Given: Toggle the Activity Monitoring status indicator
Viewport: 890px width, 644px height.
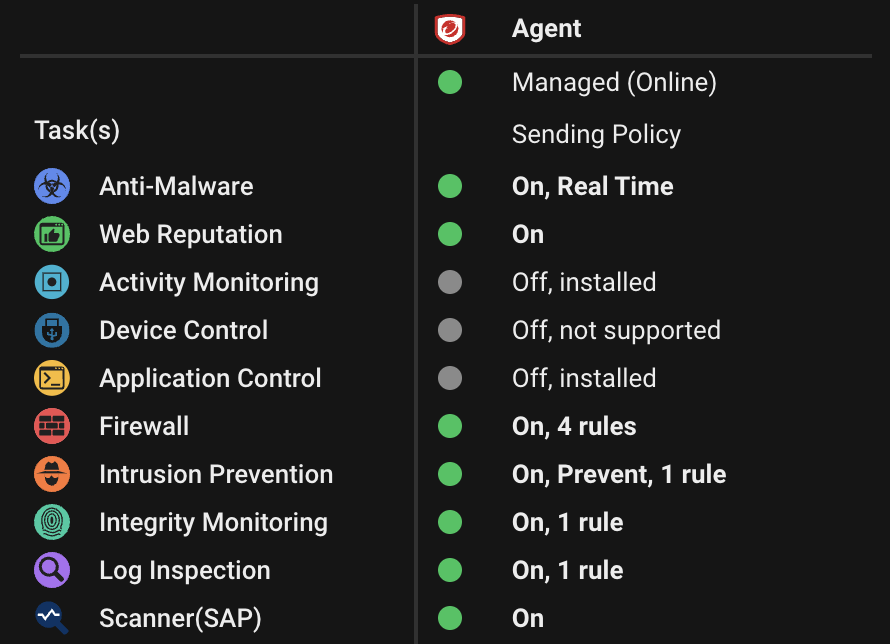Looking at the screenshot, I should pyautogui.click(x=450, y=282).
